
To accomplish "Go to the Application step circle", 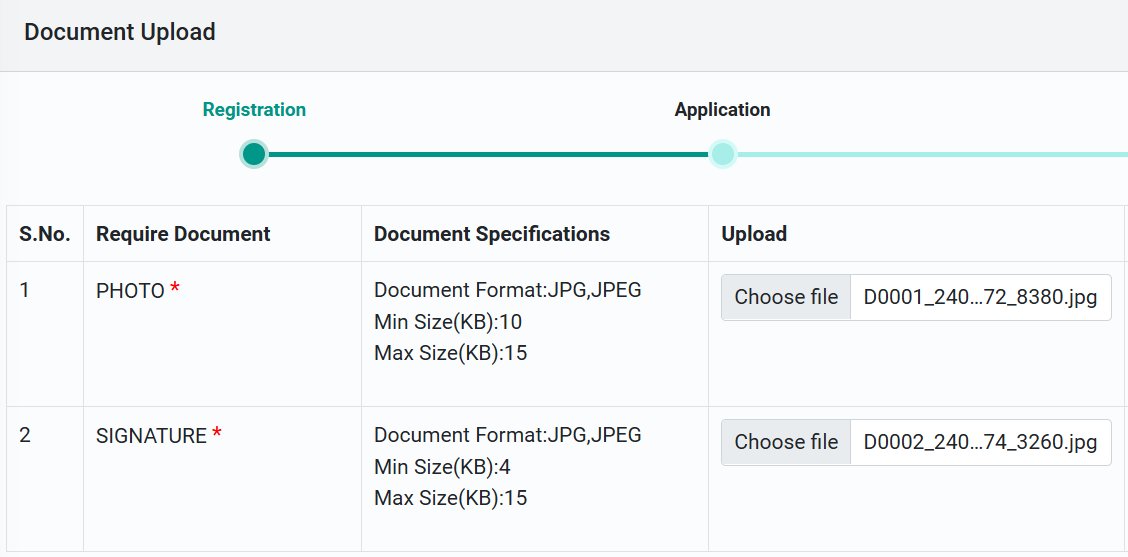I will tap(722, 154).
